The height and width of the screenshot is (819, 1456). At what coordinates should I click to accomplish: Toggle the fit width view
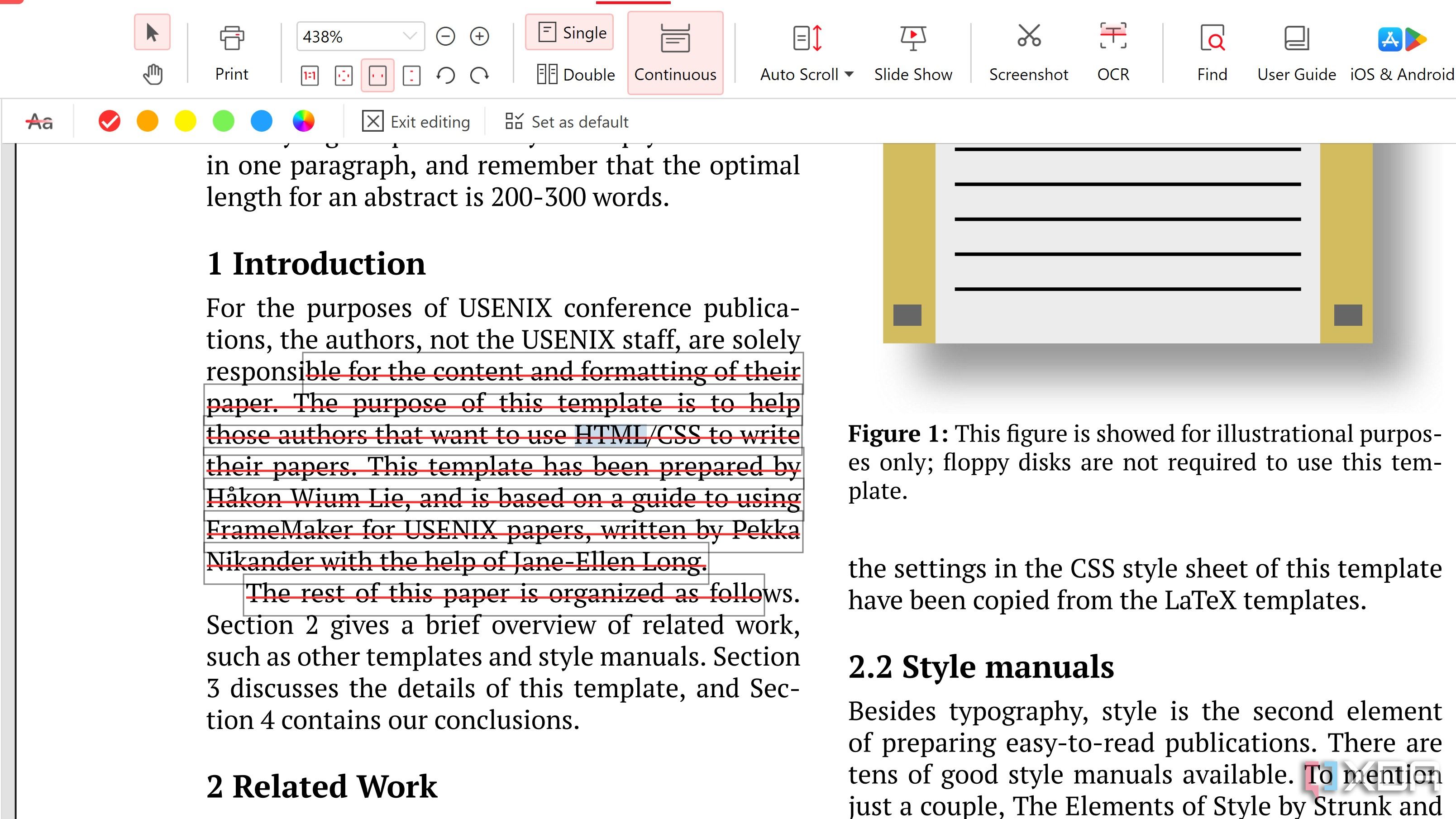tap(377, 75)
